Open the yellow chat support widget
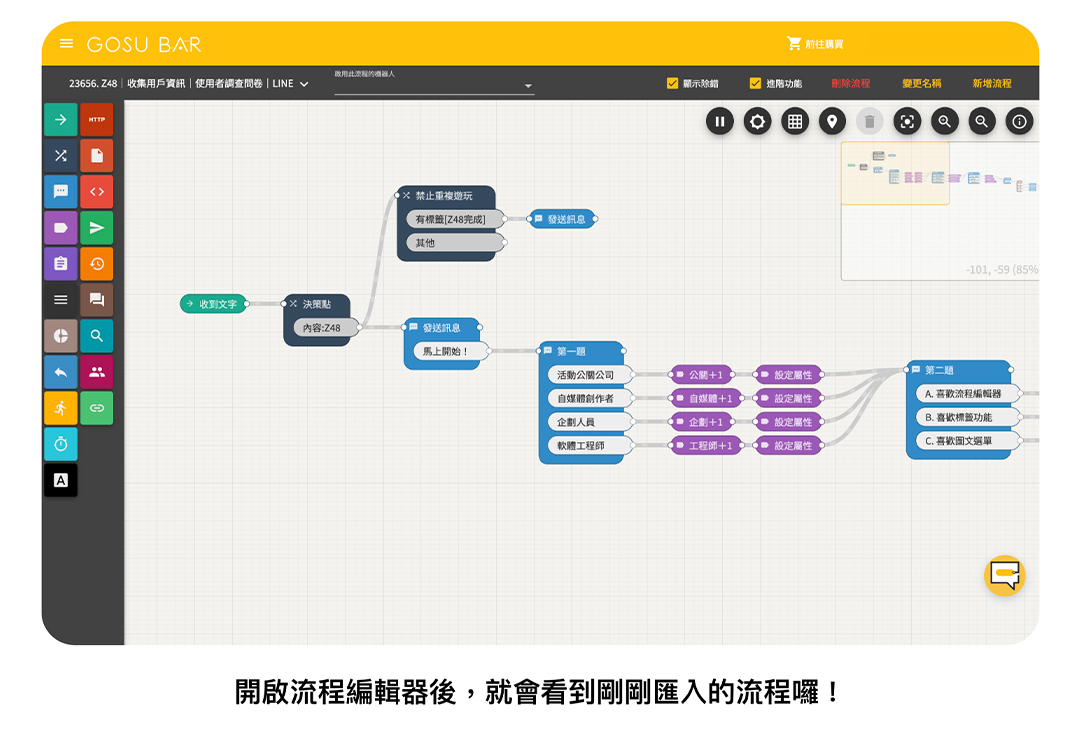1080x733 pixels. pos(1004,575)
